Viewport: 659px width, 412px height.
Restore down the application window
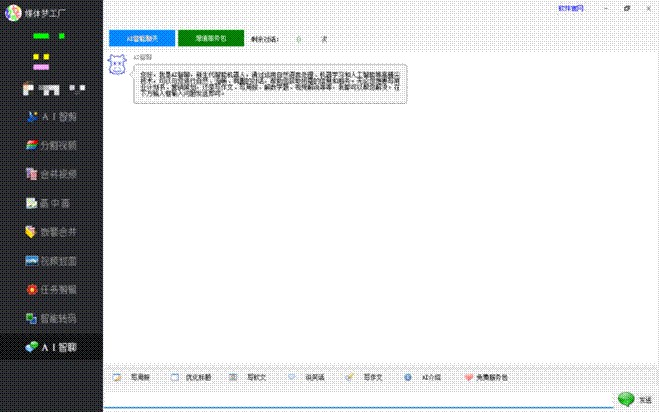(627, 8)
